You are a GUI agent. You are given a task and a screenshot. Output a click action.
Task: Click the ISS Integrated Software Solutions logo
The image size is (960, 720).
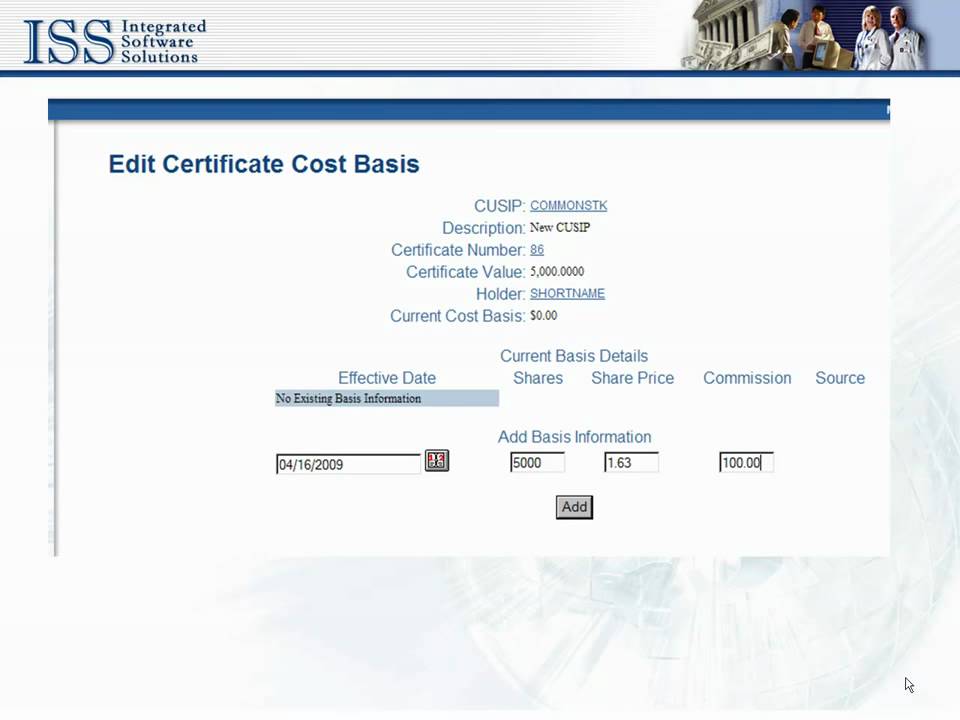point(114,41)
